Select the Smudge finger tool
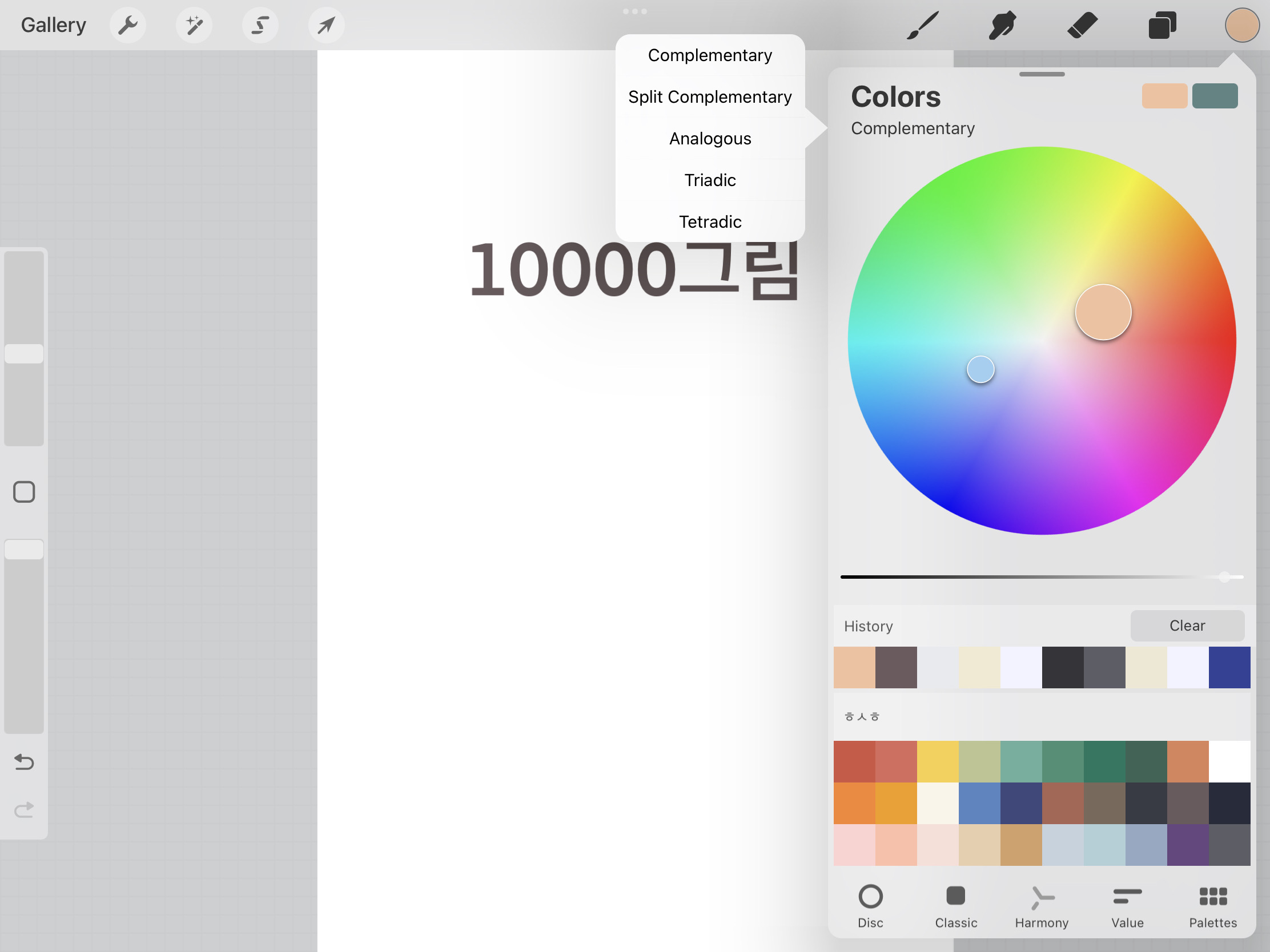Viewport: 1270px width, 952px height. pos(1002,25)
